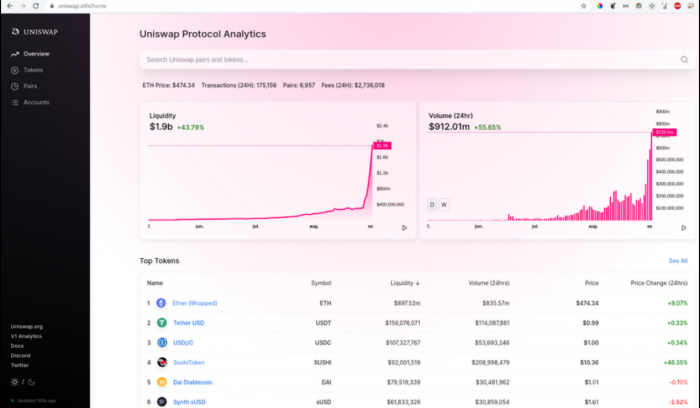Click the SushiToken logo icon
Viewport: 700px width, 408px height.
(x=162, y=362)
